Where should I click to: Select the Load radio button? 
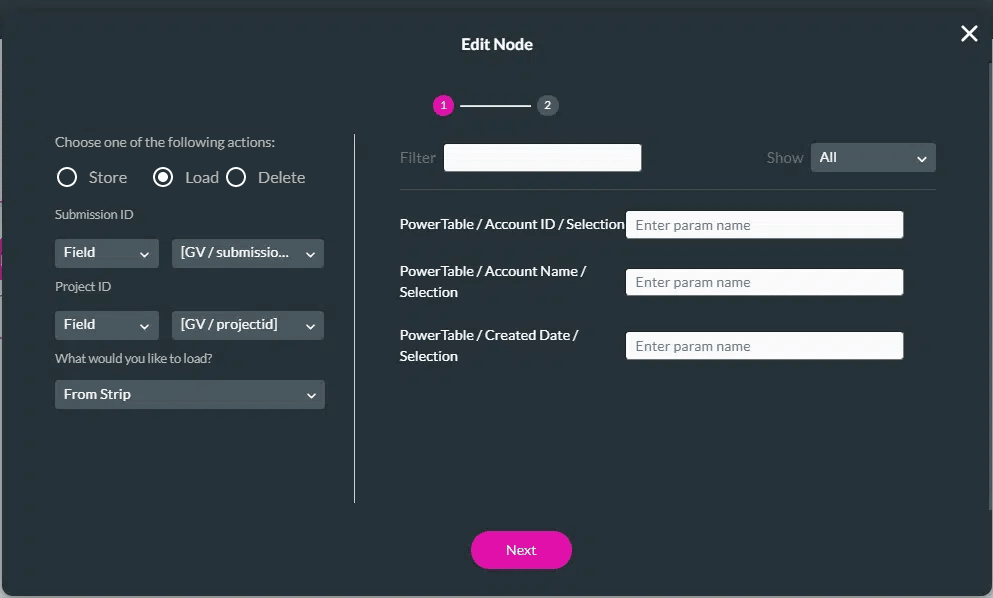pyautogui.click(x=163, y=178)
